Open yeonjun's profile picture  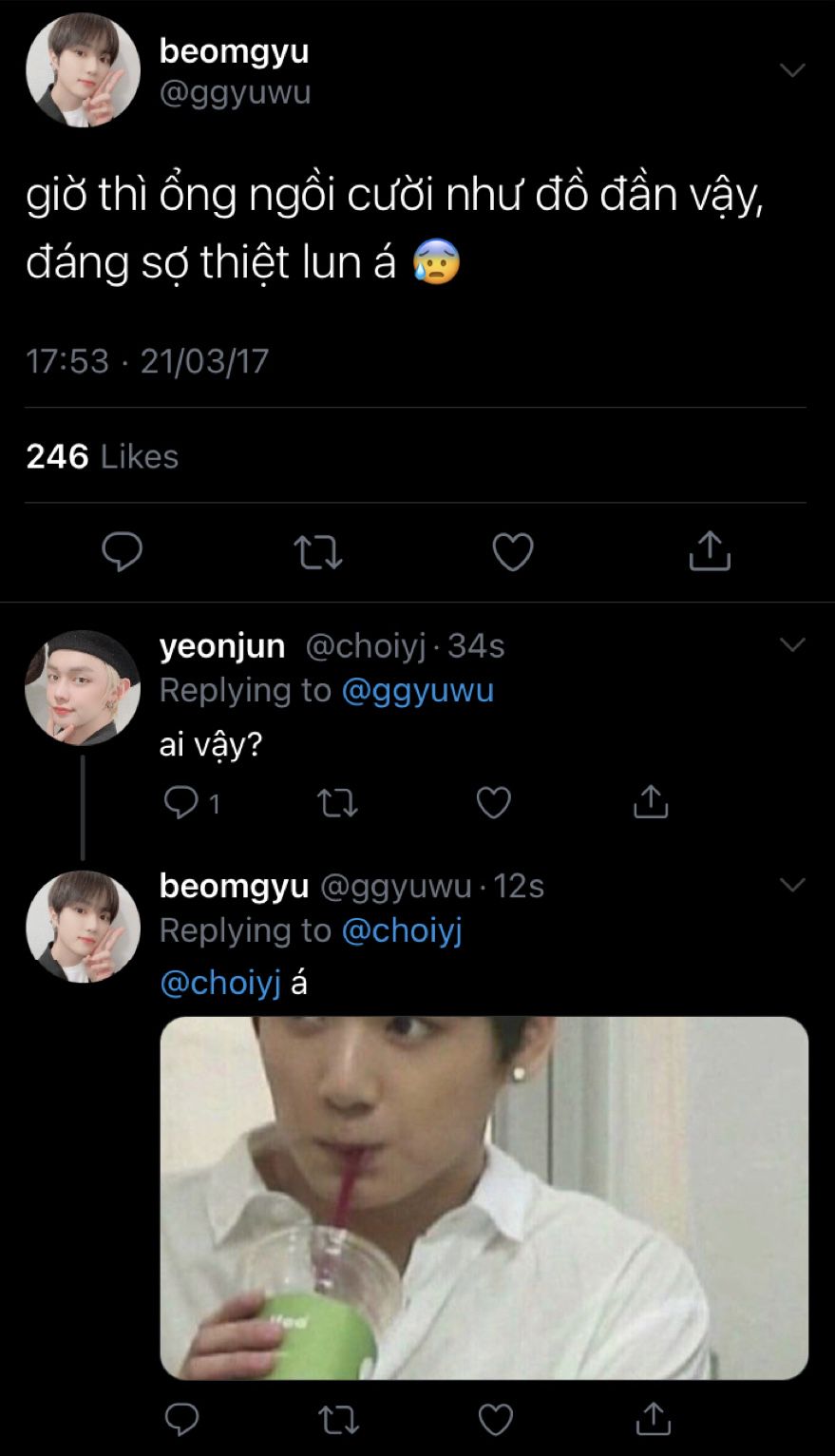[x=83, y=687]
